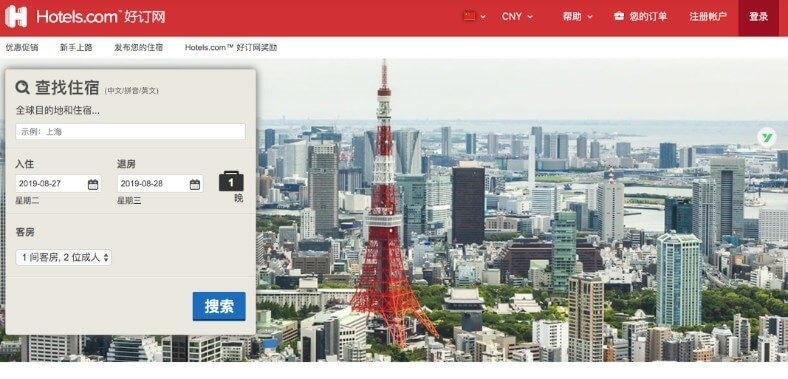Screen dimensions: 788x379
Task: Click the 注册帐户 register link
Action: [x=708, y=17]
